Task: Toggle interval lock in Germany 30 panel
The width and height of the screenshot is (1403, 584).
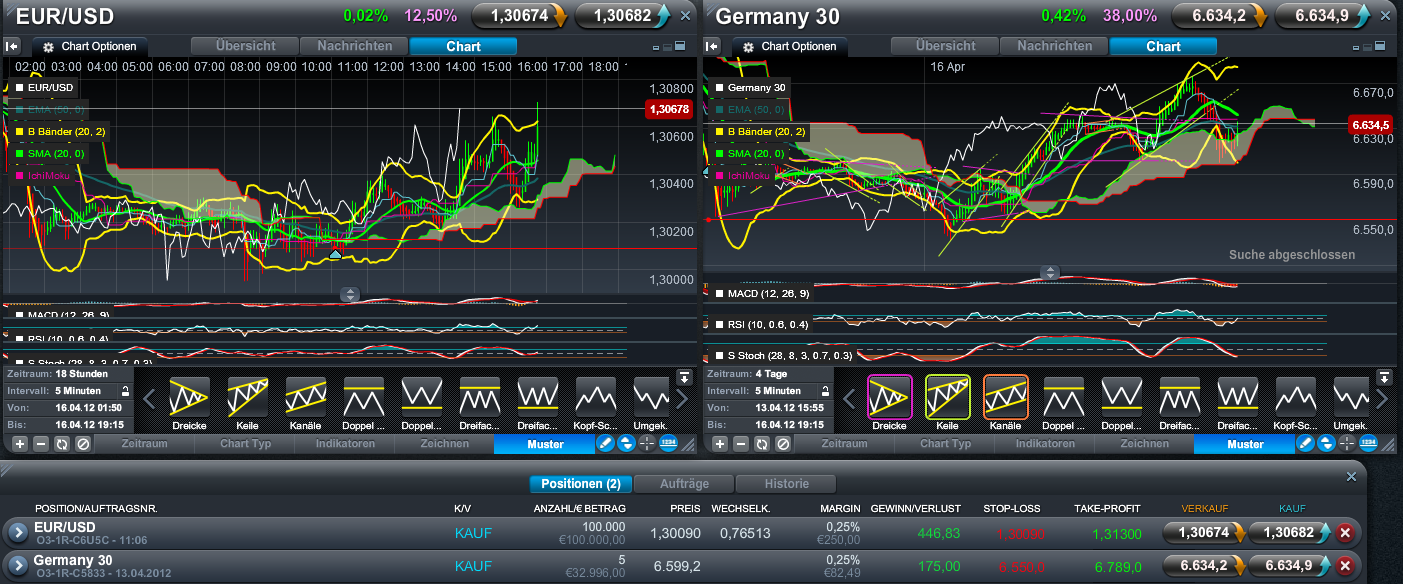Action: 825,391
